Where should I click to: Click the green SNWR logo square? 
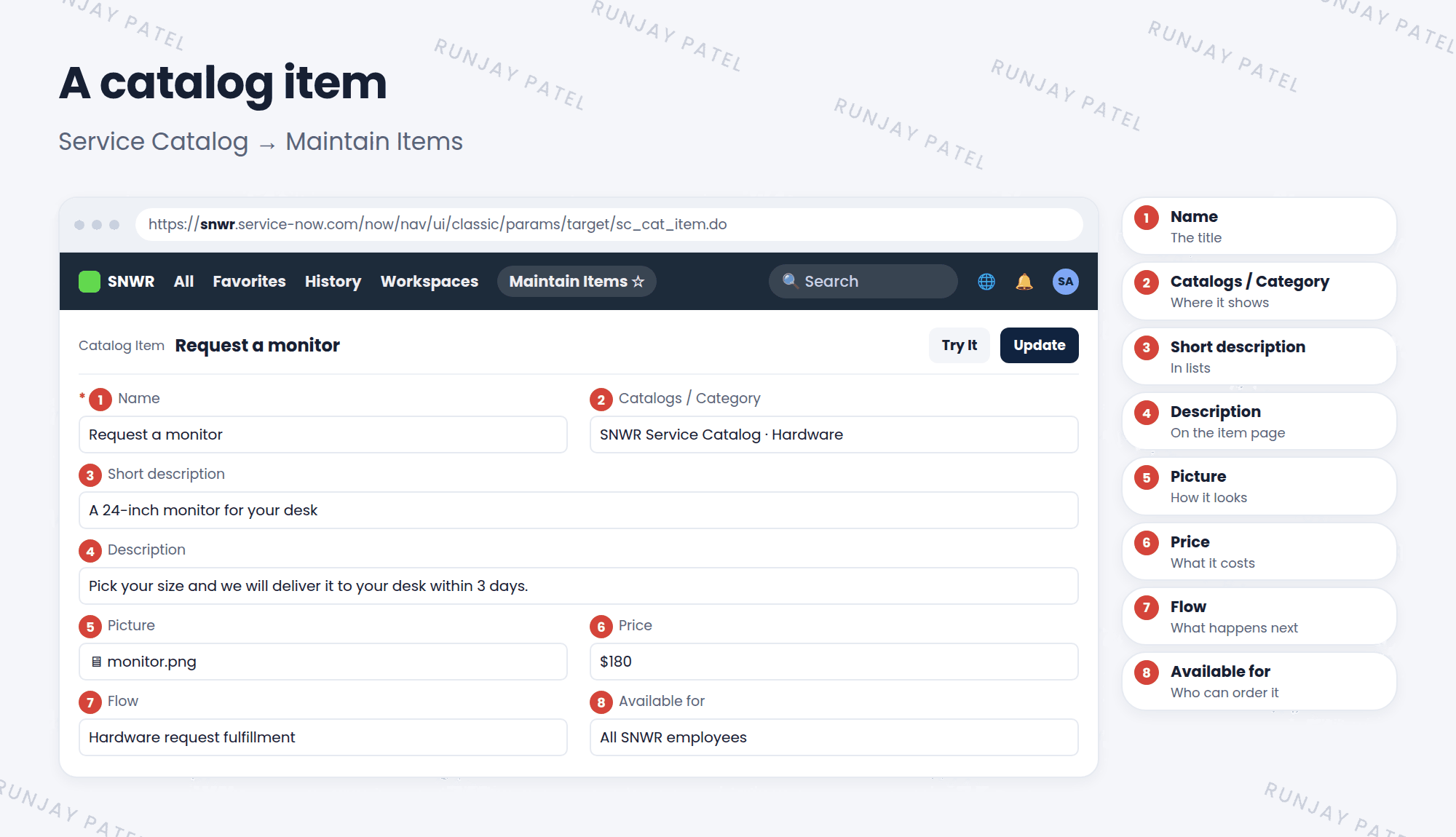(90, 282)
